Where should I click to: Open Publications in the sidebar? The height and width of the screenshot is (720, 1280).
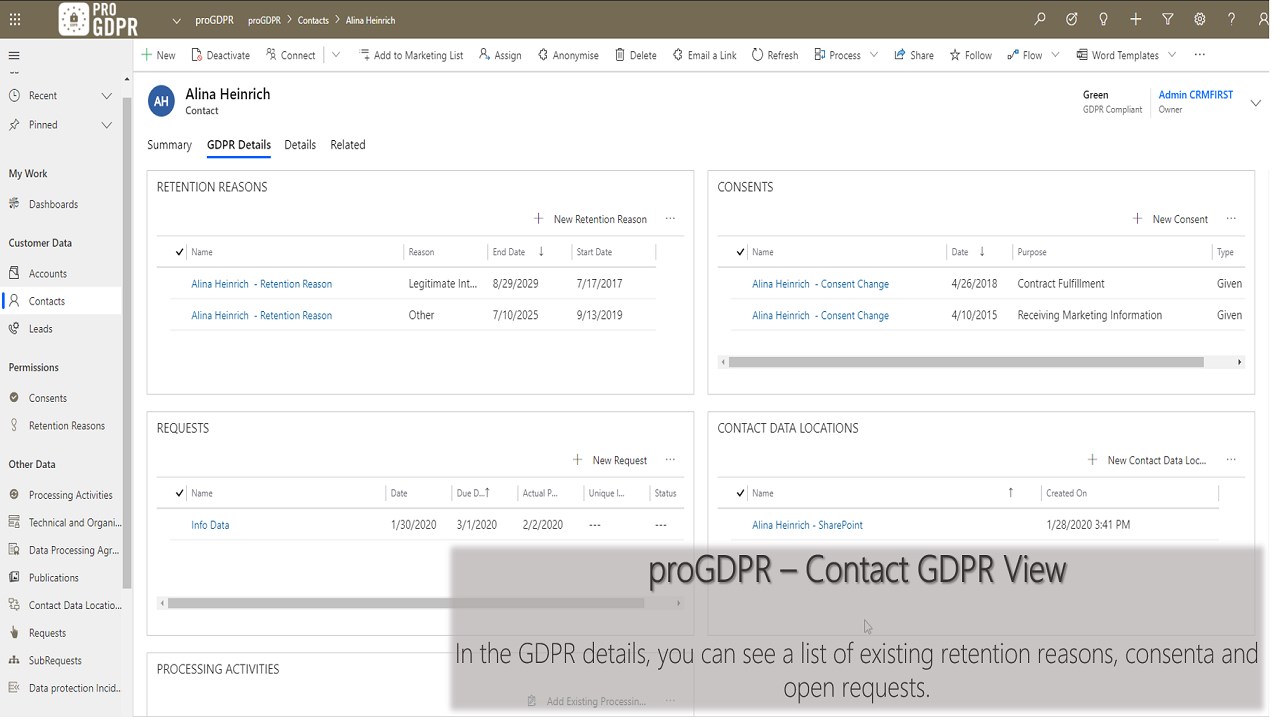point(53,578)
